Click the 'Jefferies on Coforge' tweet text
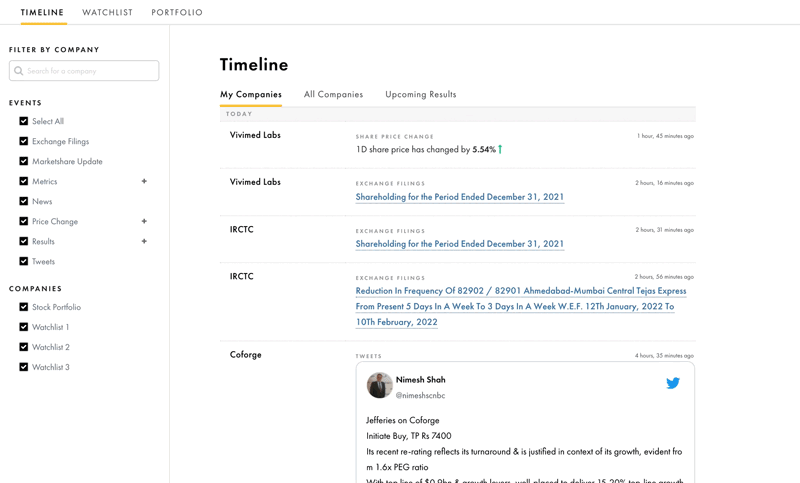The height and width of the screenshot is (483, 800). tap(403, 420)
